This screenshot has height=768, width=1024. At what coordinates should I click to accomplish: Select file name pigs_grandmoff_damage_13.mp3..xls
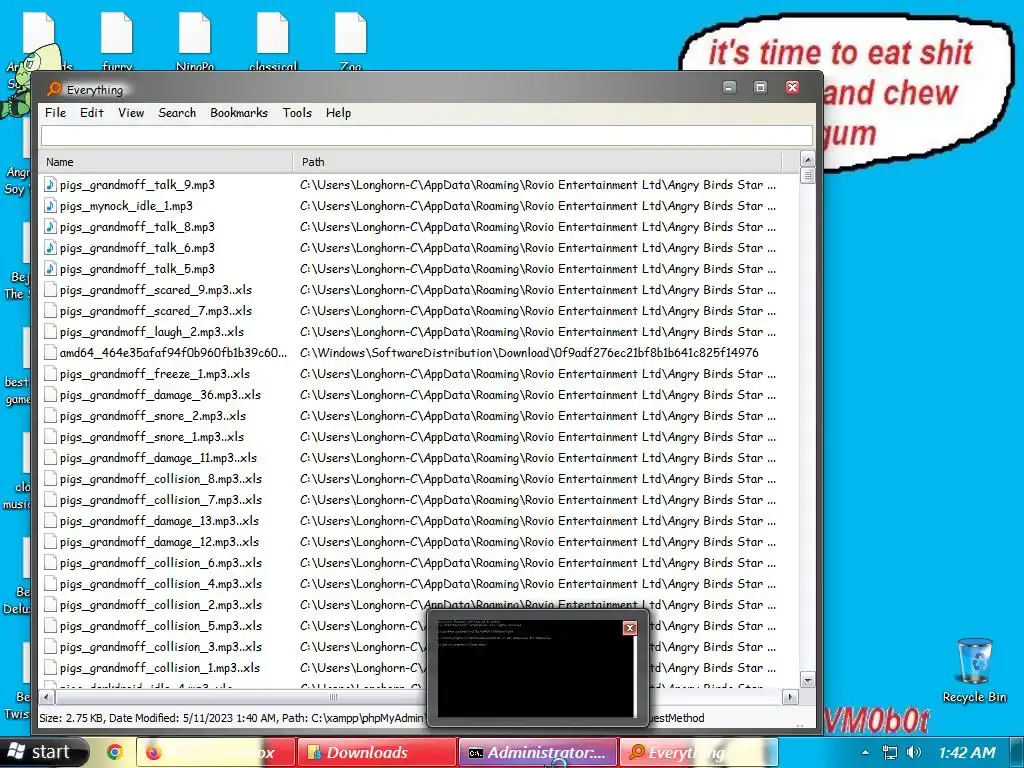point(159,521)
